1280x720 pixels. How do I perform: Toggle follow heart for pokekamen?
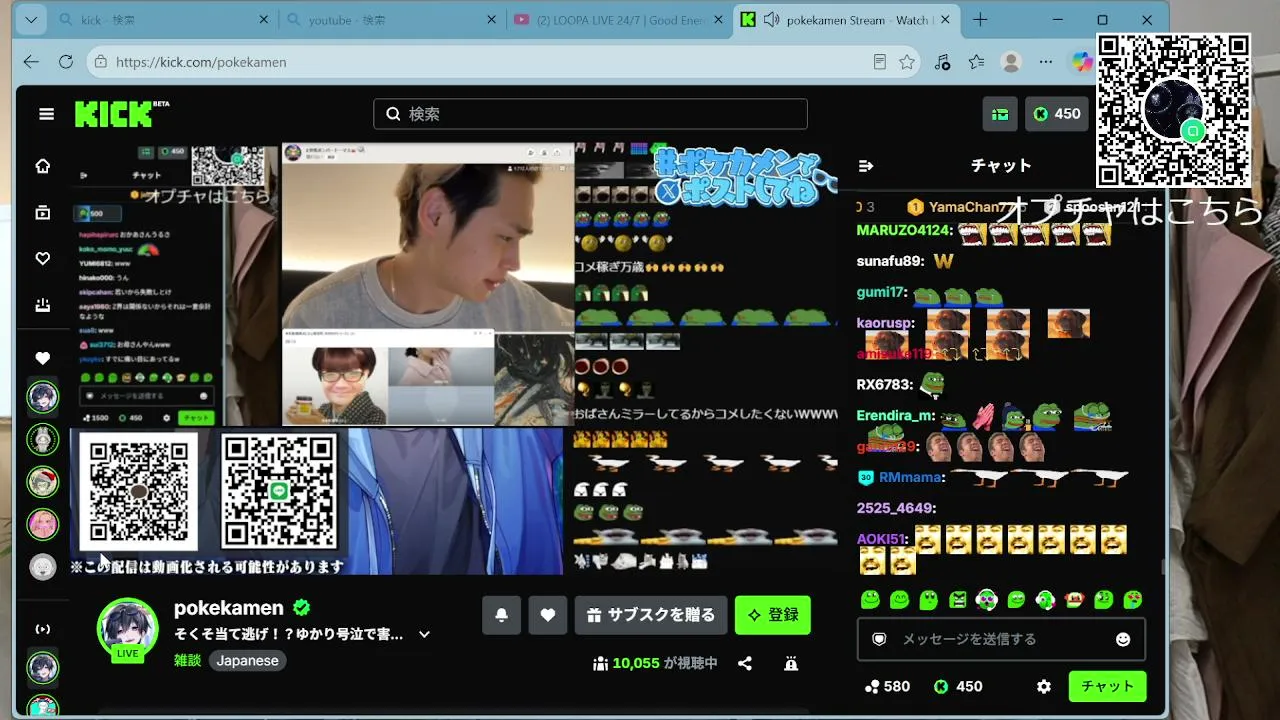[547, 615]
